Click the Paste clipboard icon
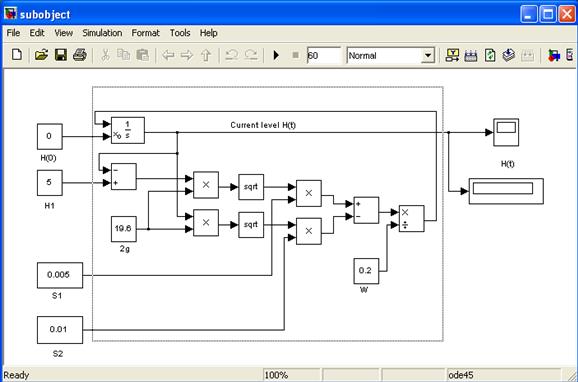The width and height of the screenshot is (578, 382). click(142, 55)
